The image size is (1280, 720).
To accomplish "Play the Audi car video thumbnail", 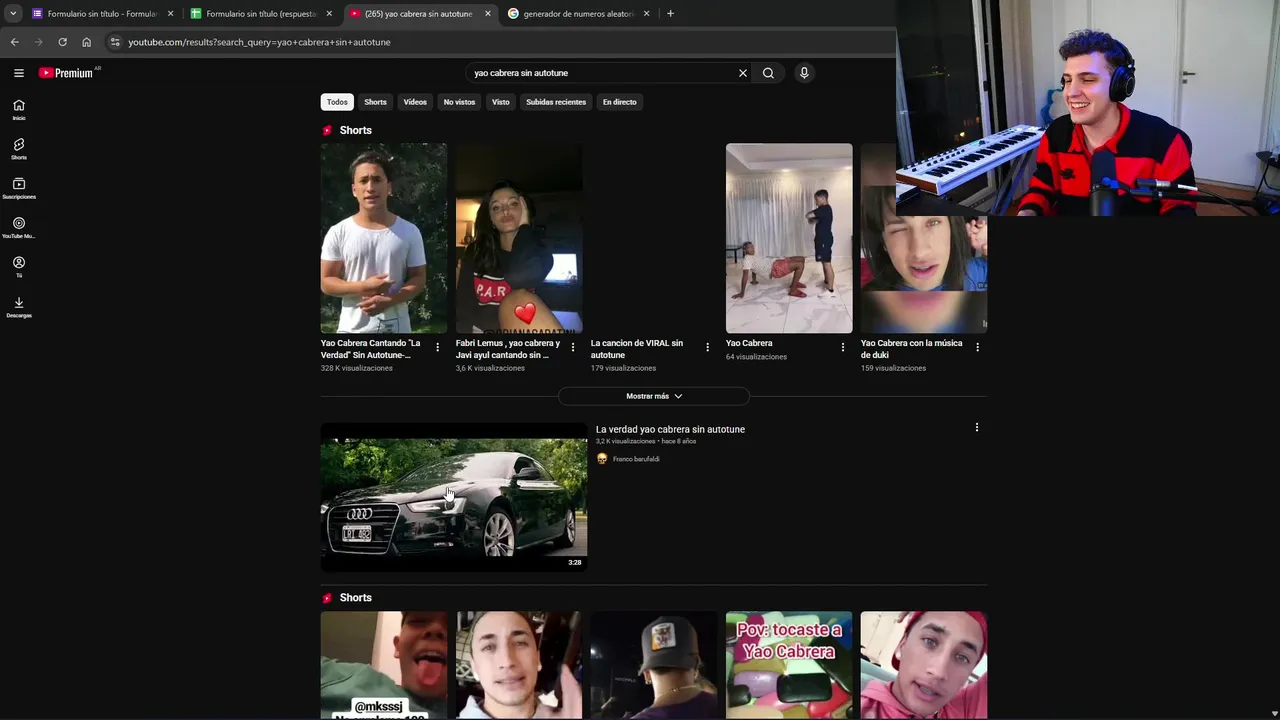I will [454, 497].
